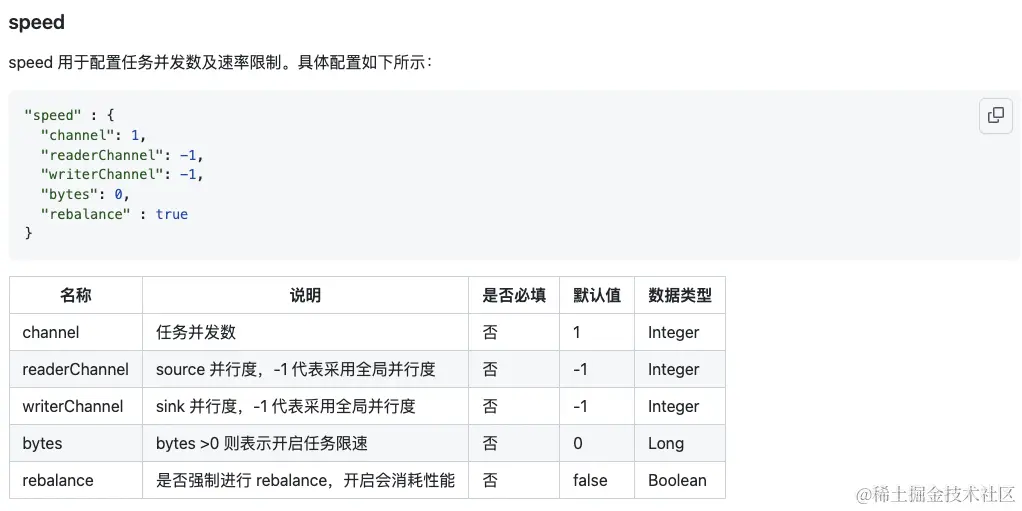Select the 'writerChannel' table cell

(76, 407)
